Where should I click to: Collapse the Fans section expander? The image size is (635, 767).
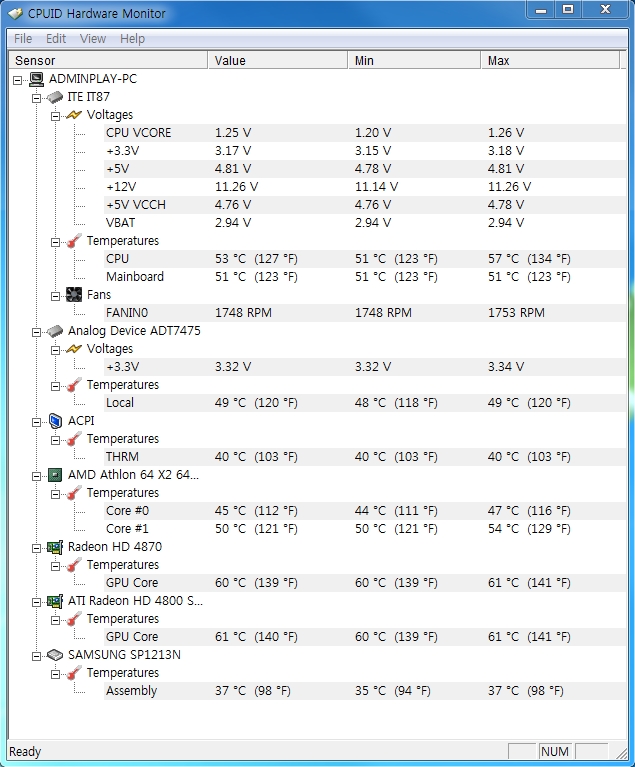55,295
